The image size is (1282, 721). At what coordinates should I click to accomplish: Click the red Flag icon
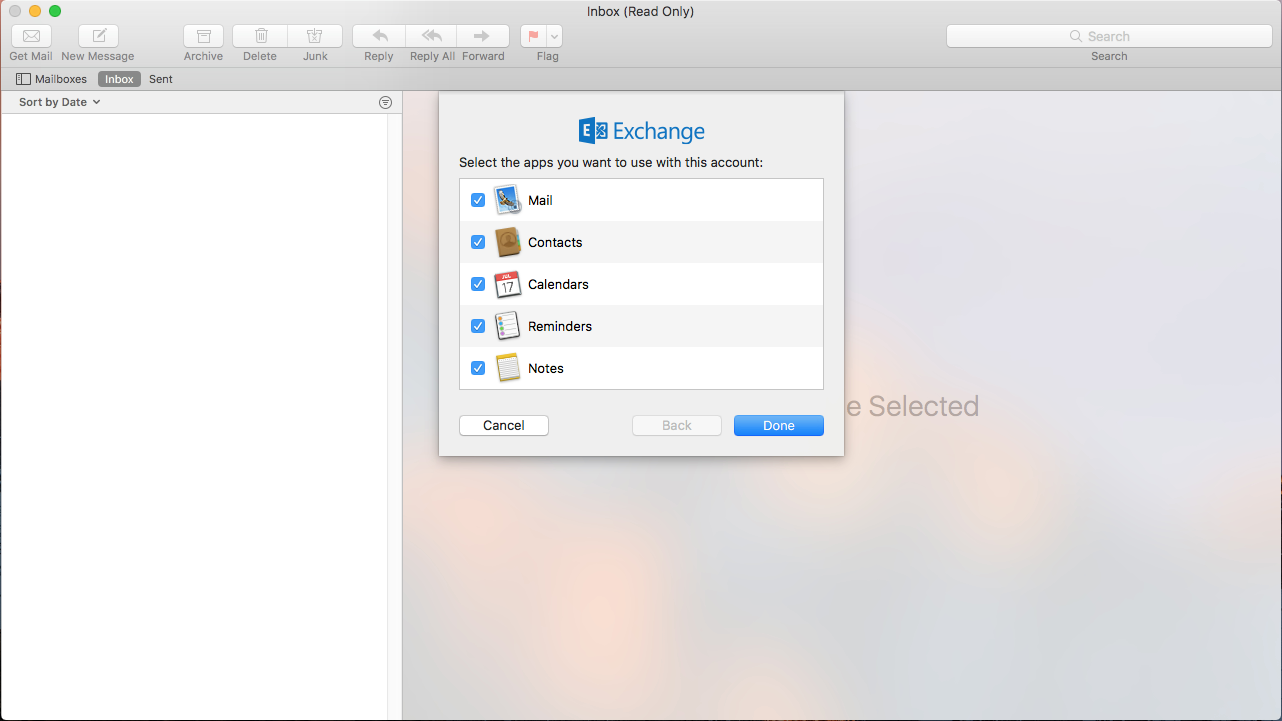pyautogui.click(x=533, y=36)
